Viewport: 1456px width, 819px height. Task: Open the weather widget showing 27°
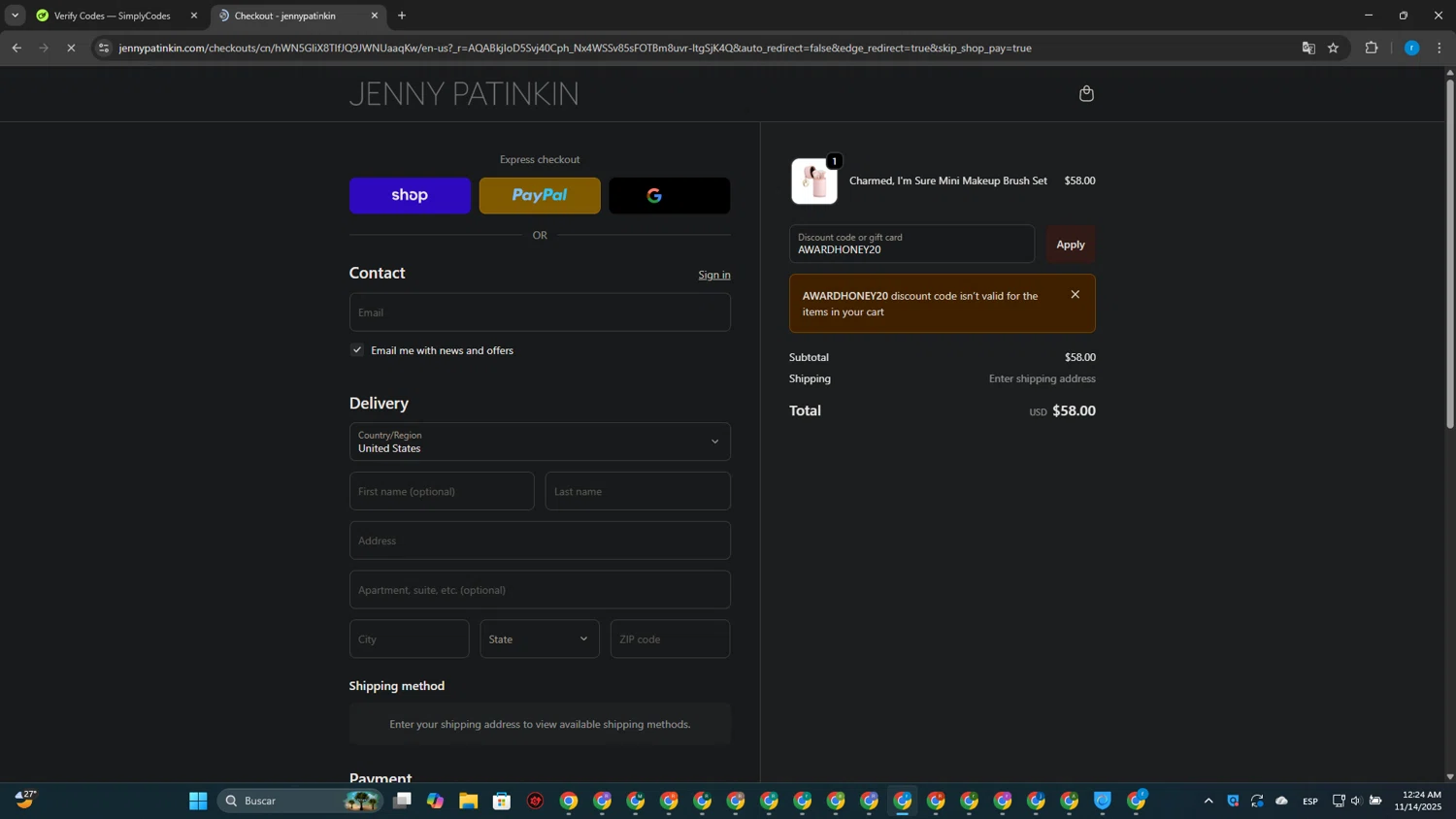point(25,800)
